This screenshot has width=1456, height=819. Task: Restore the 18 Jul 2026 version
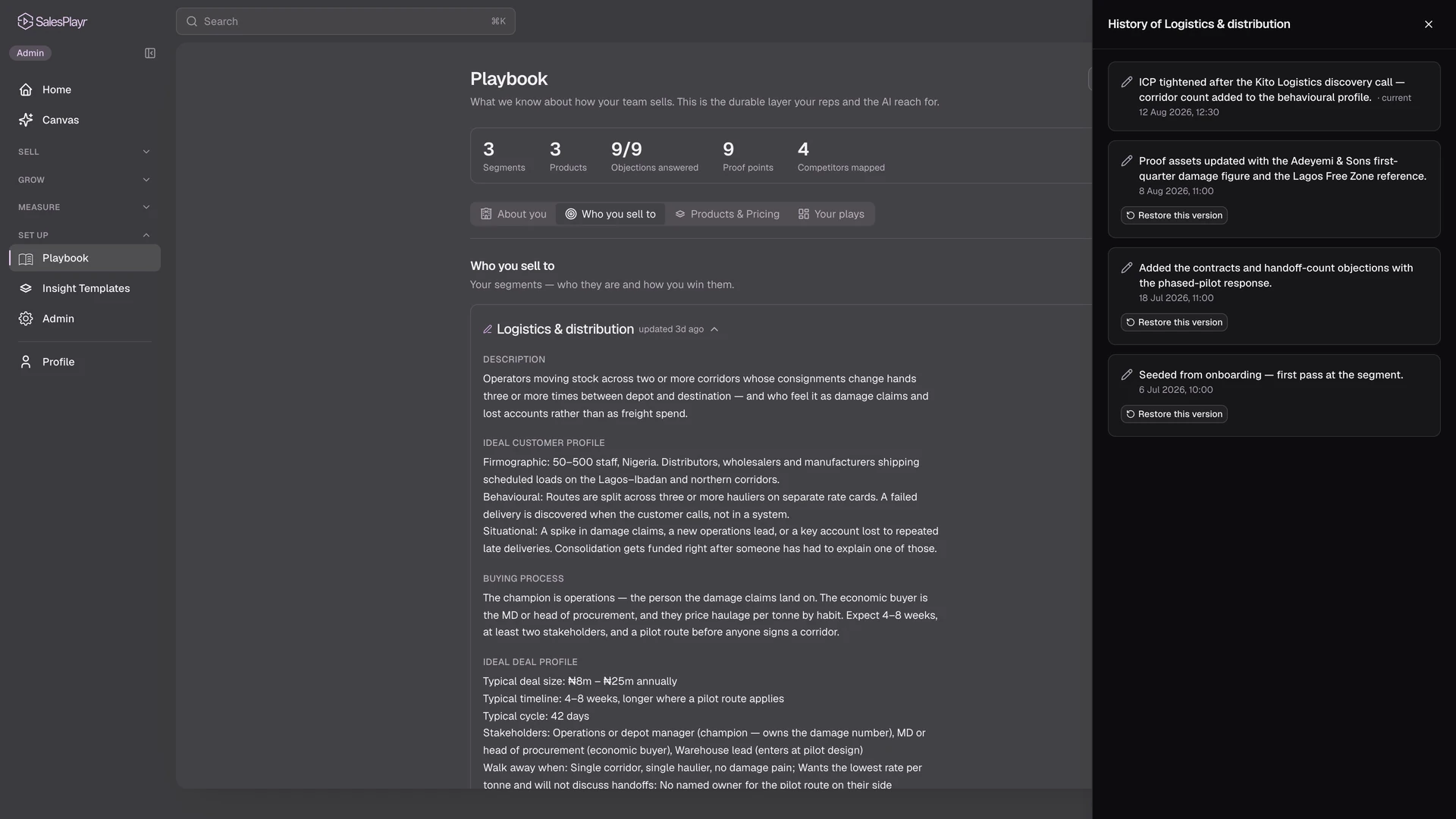pos(1174,322)
